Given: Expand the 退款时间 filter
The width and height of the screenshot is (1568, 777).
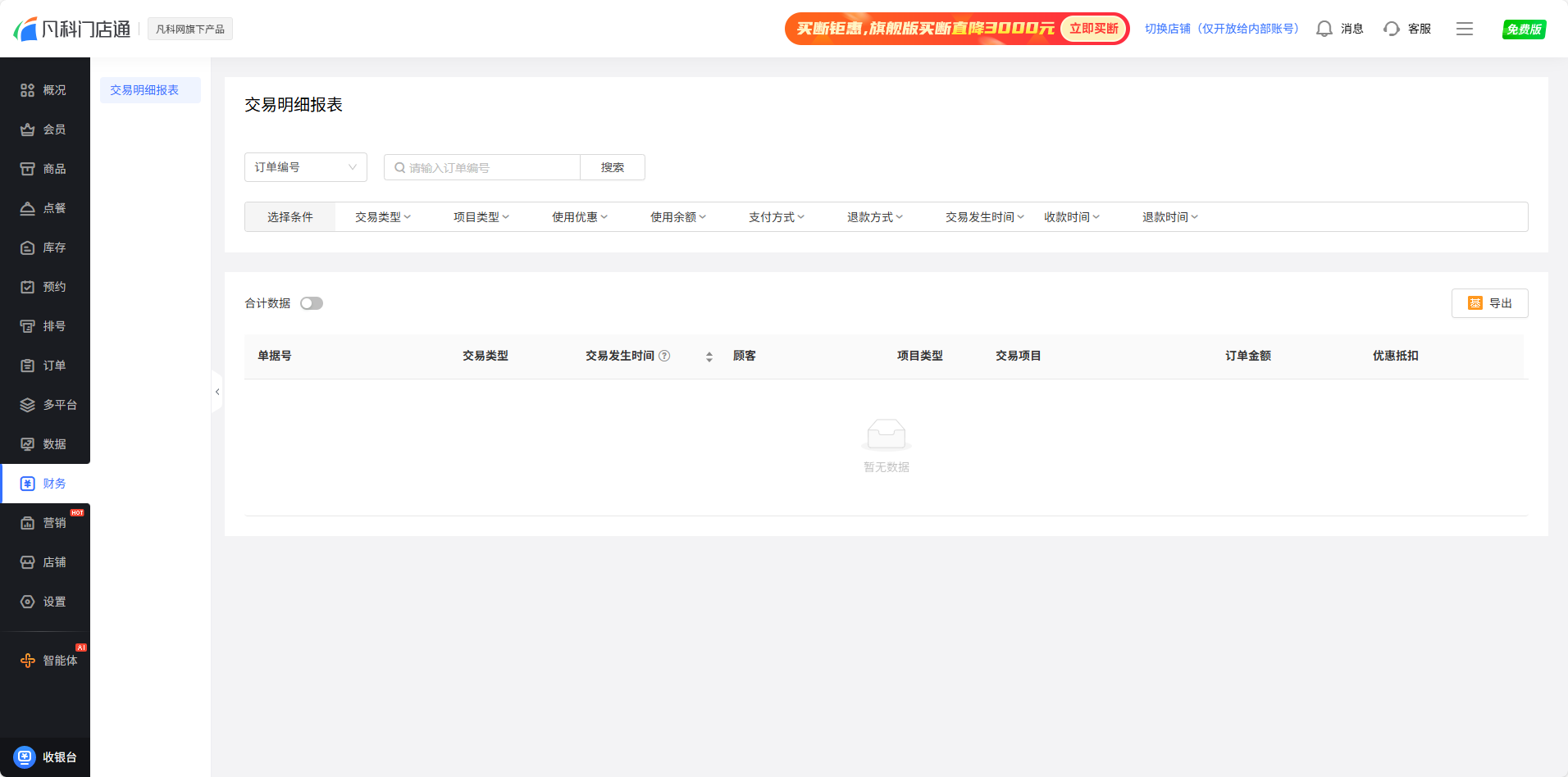Looking at the screenshot, I should click(1170, 217).
